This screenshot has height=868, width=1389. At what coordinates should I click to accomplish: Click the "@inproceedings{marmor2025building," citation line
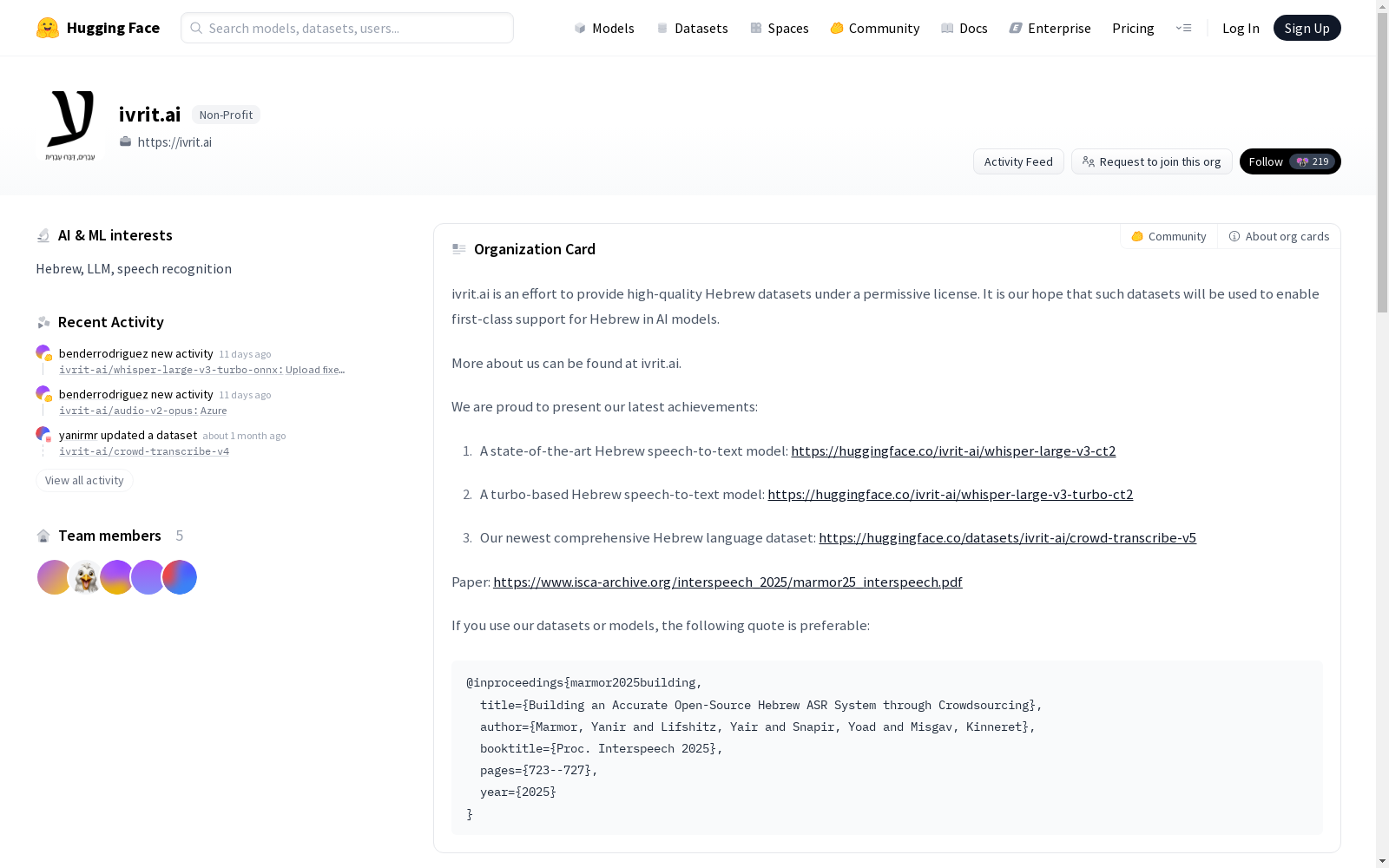click(584, 683)
